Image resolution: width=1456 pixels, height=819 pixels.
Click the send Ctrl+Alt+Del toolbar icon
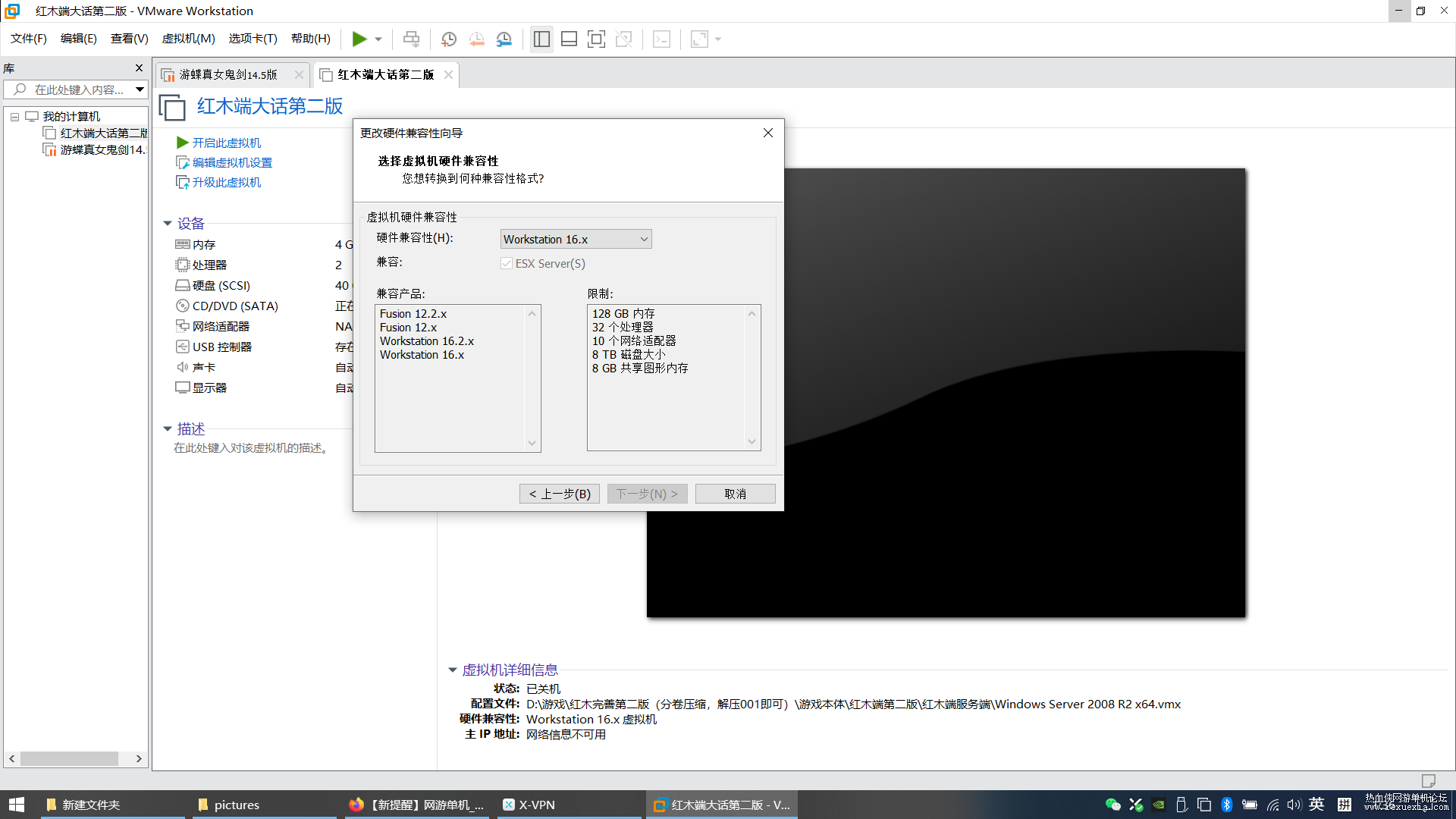coord(411,39)
